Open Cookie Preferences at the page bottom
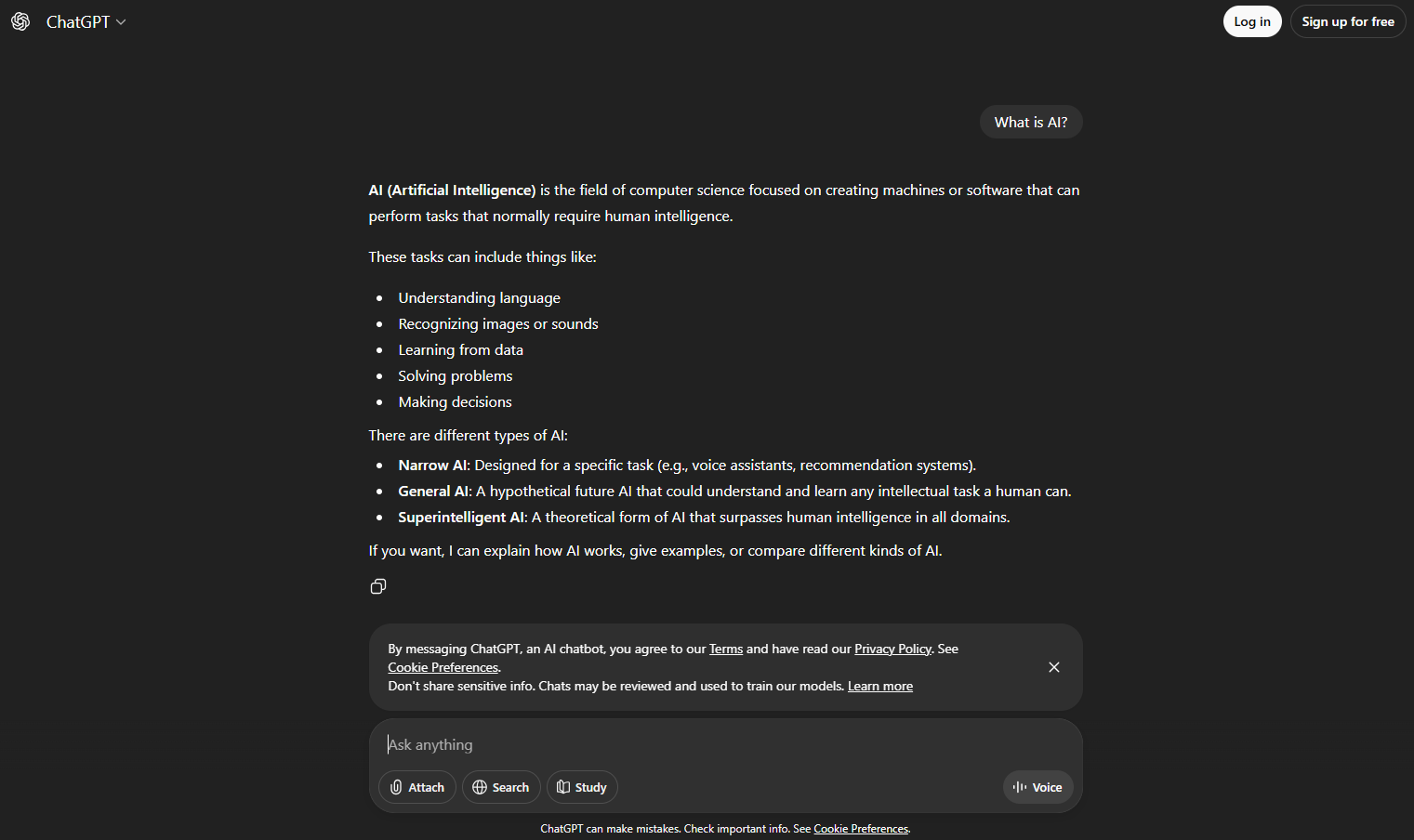 pos(860,828)
